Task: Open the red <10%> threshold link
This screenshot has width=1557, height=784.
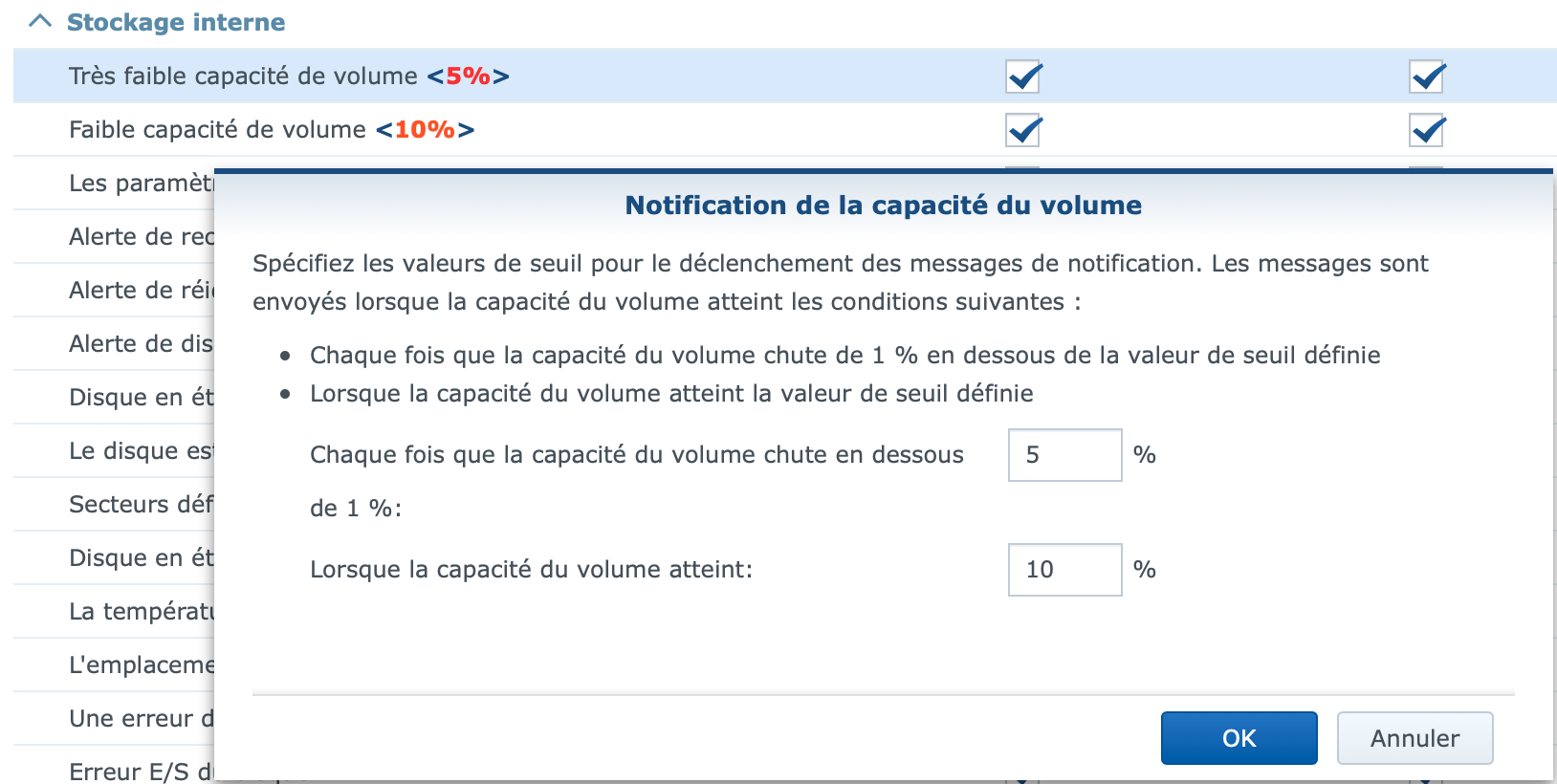Action: pyautogui.click(x=425, y=130)
